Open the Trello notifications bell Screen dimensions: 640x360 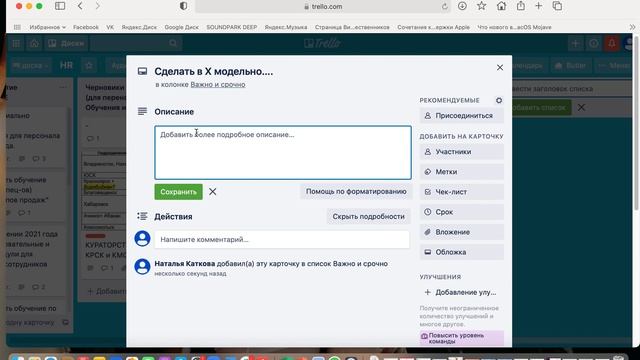pyautogui.click(x=611, y=43)
